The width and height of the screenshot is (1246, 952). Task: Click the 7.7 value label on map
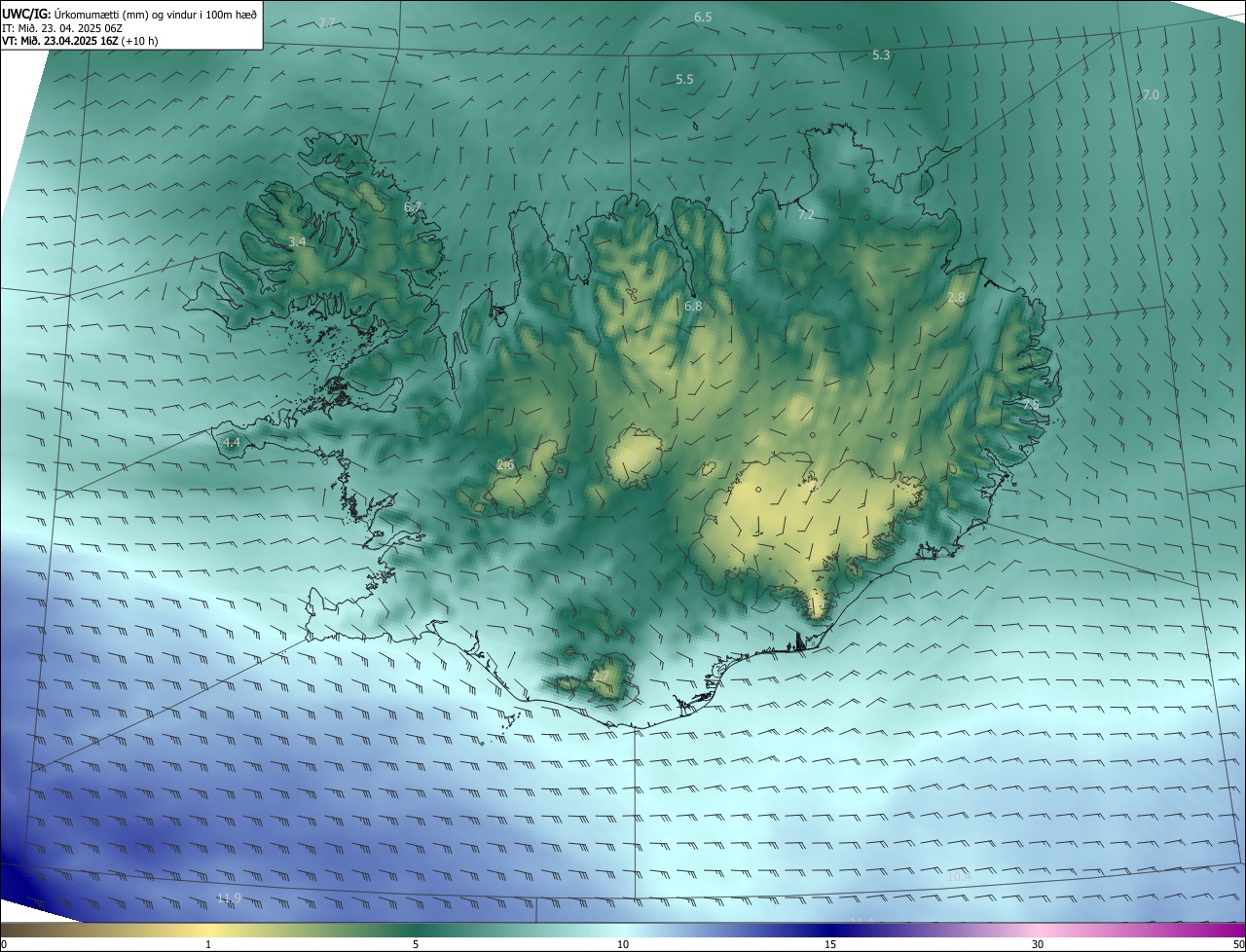(x=327, y=22)
